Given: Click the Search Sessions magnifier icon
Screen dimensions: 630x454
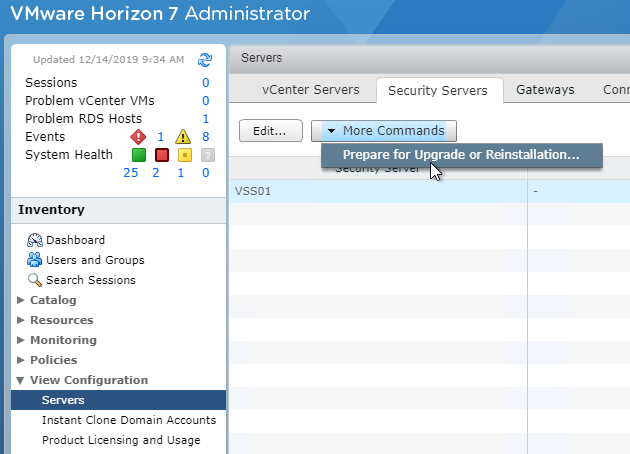Looking at the screenshot, I should [35, 280].
